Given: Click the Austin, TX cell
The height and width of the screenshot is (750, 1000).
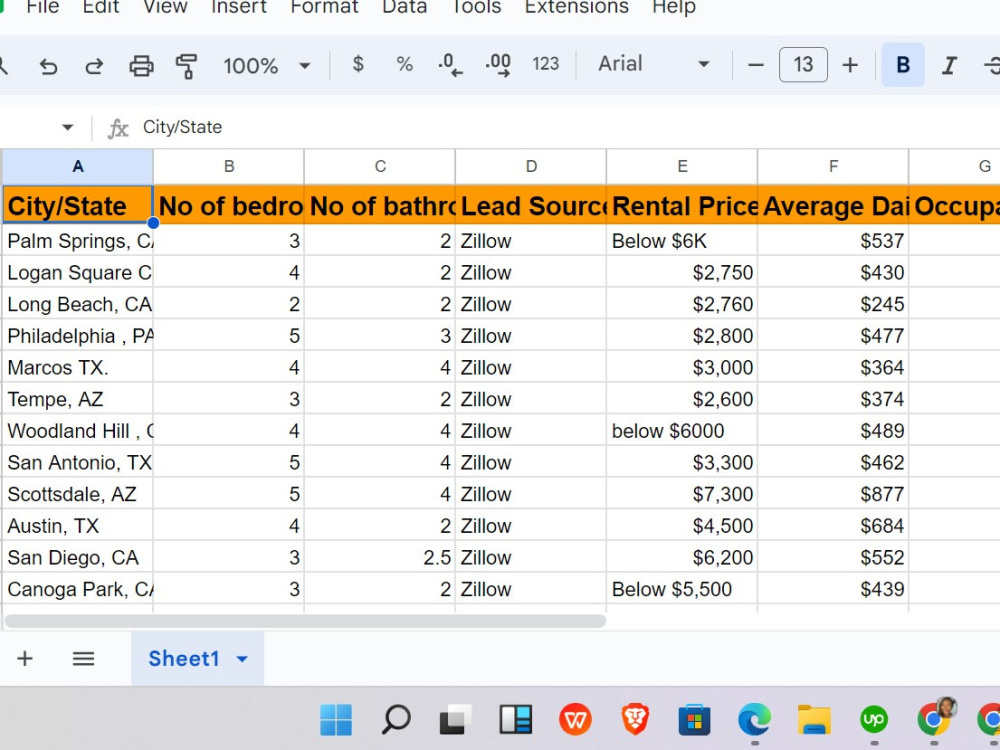Looking at the screenshot, I should (77, 526).
